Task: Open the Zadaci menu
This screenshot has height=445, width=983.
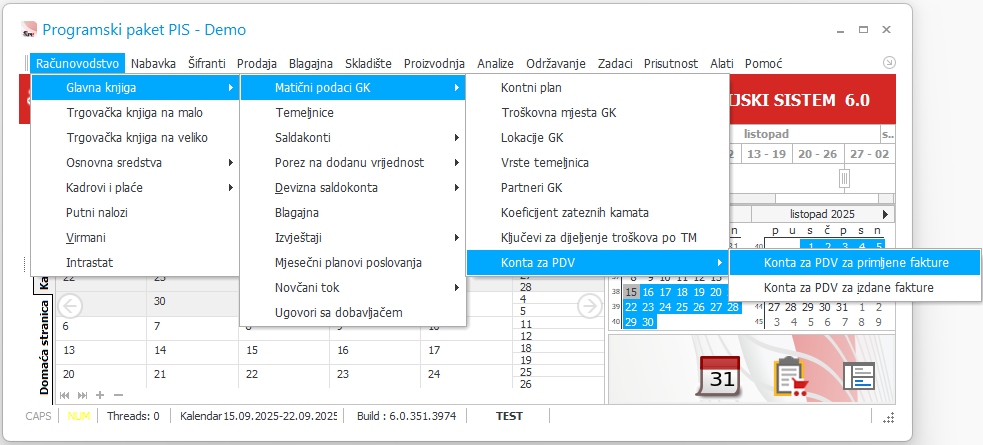Action: click(x=615, y=63)
